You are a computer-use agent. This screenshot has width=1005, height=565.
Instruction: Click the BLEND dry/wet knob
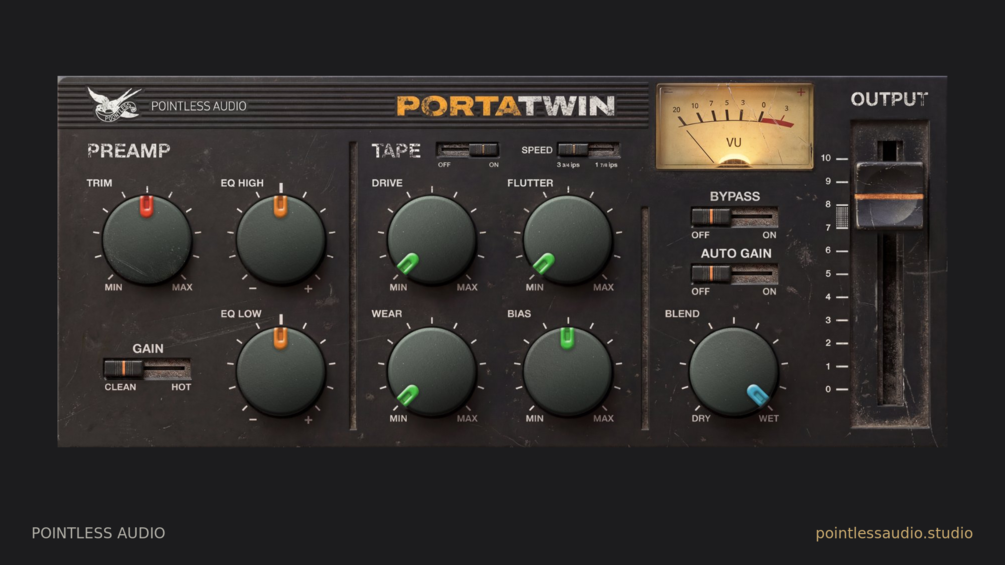pyautogui.click(x=733, y=372)
